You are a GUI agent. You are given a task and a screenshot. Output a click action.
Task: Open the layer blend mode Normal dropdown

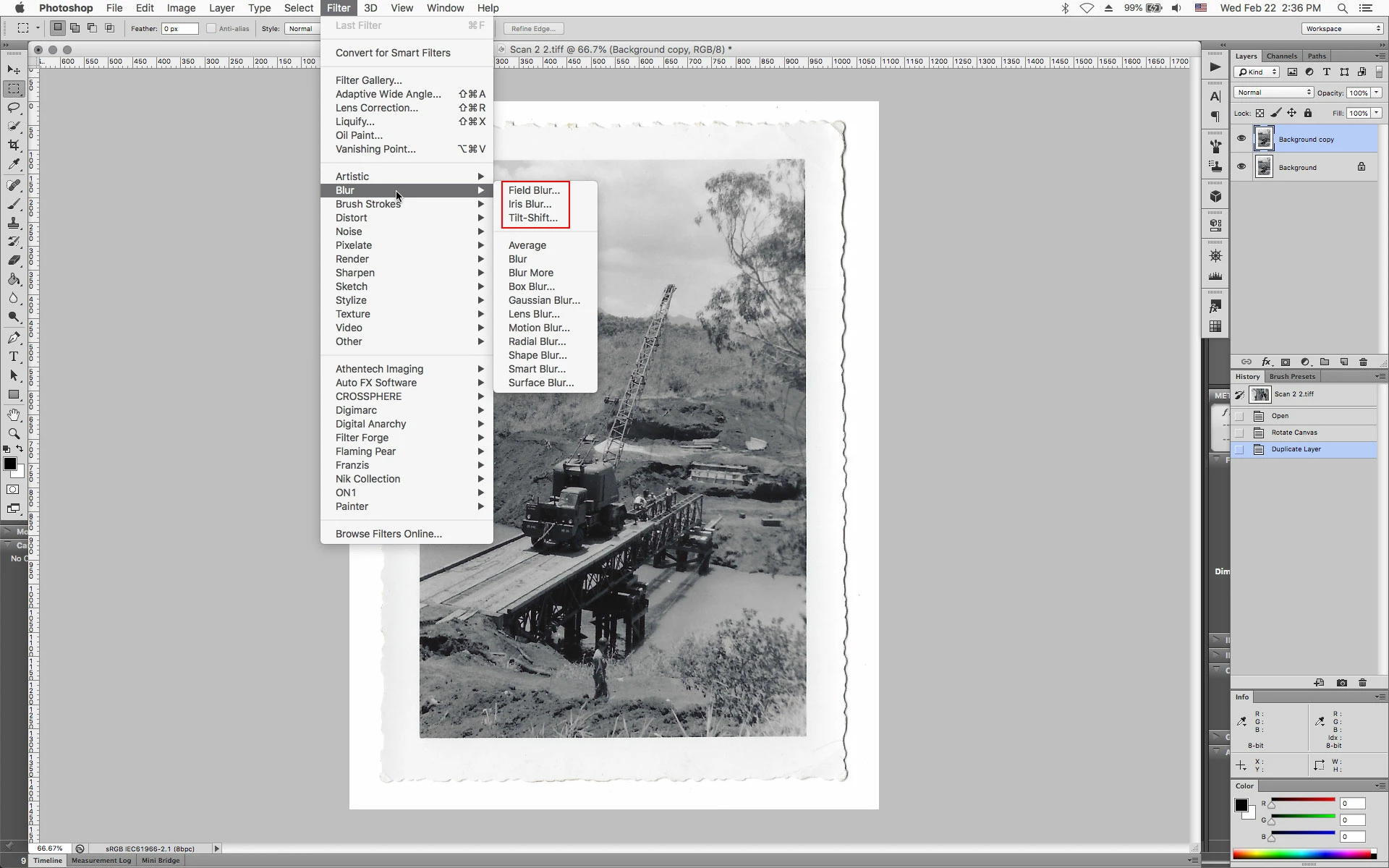coord(1273,93)
